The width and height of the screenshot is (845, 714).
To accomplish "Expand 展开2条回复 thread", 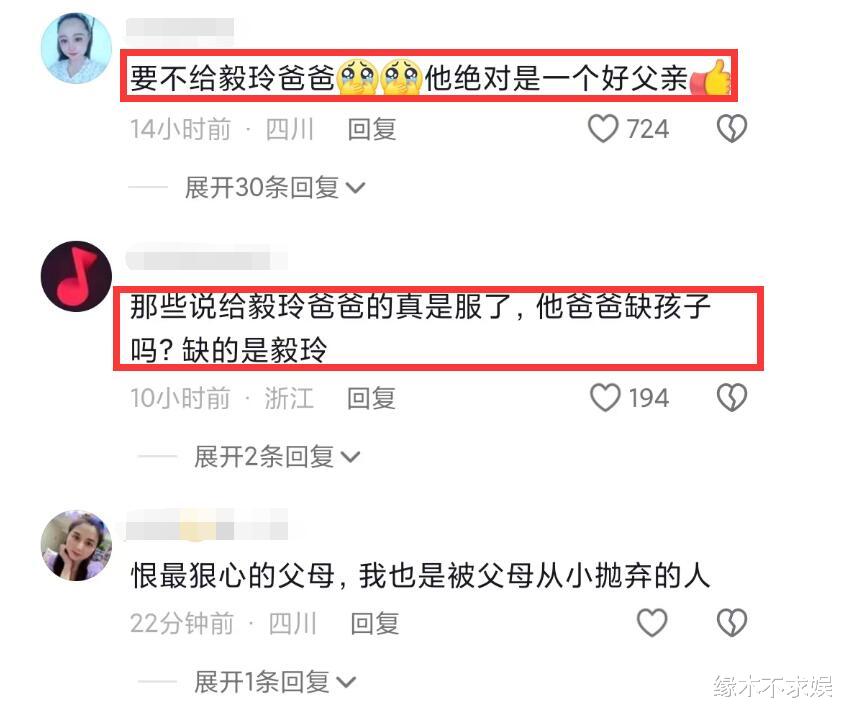I will coord(277,457).
